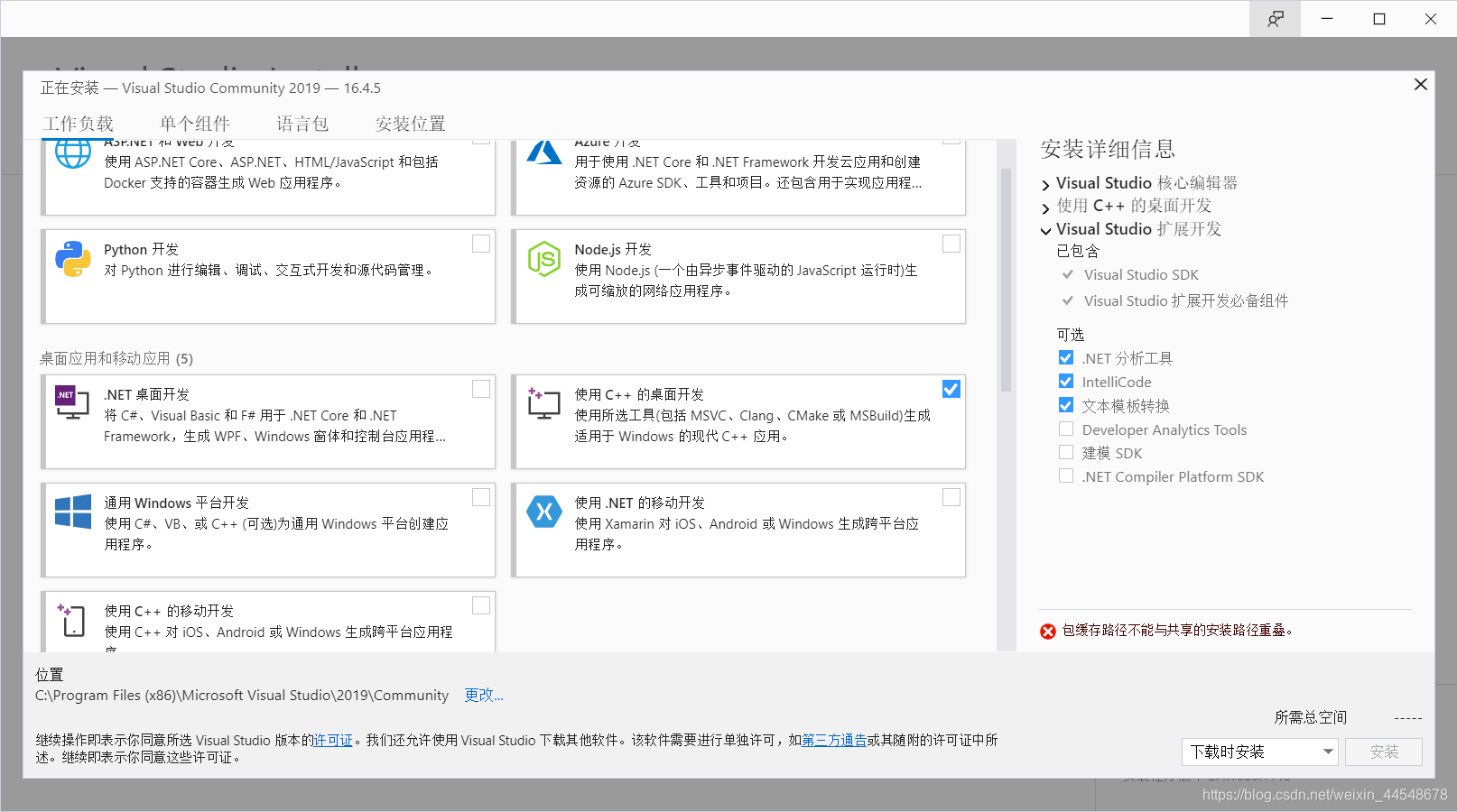The image size is (1457, 812).
Task: Click the 包缓存路径 overlap error message
Action: [x=1177, y=630]
